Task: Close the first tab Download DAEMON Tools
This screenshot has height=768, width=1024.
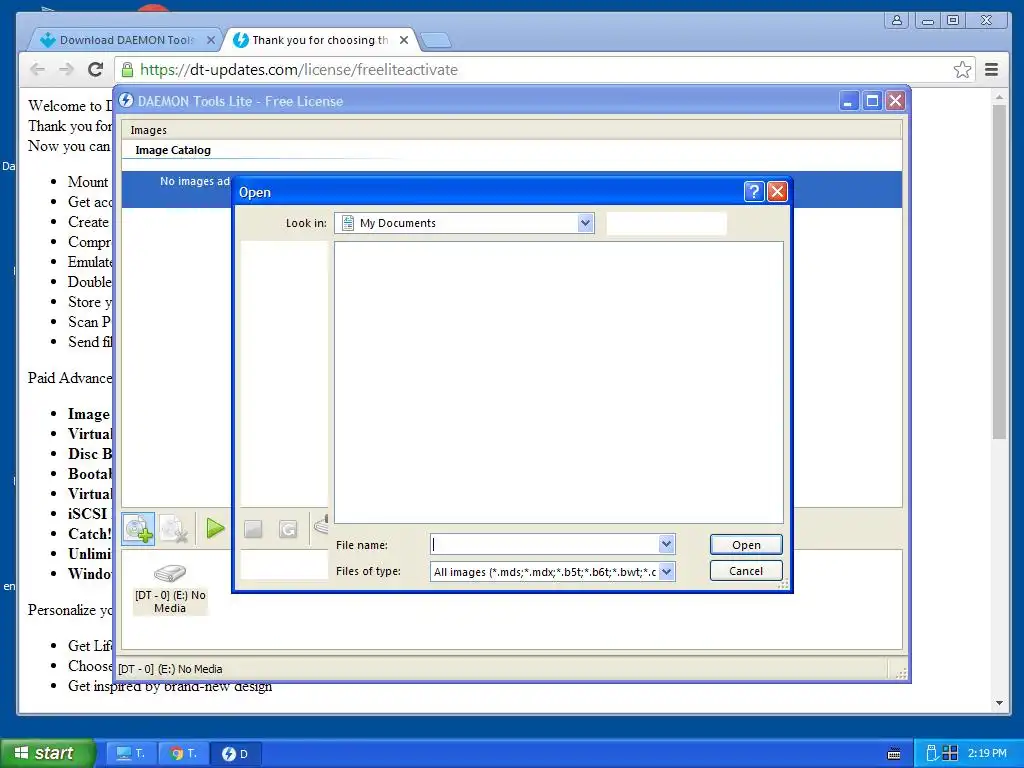Action: click(210, 40)
